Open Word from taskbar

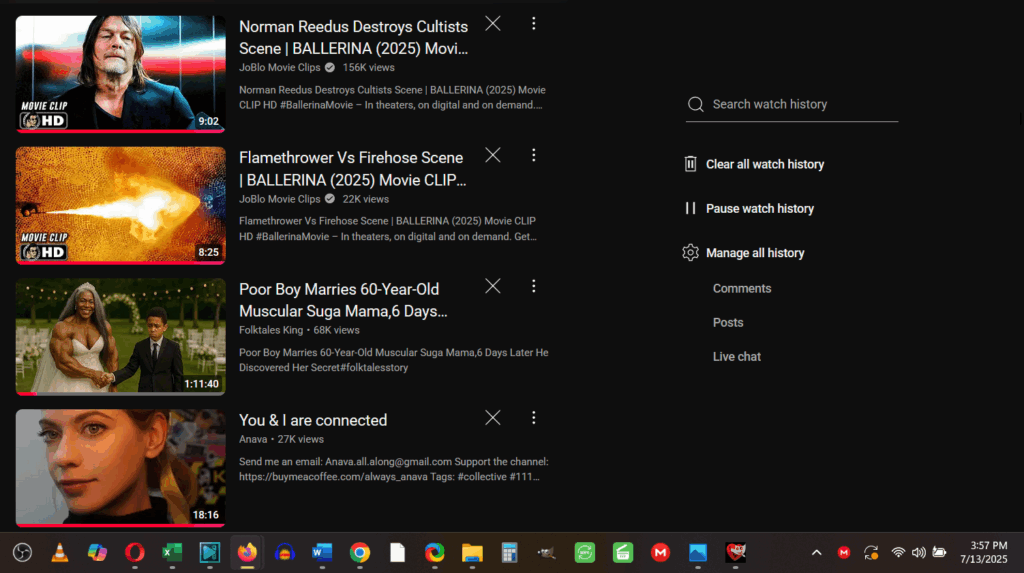pyautogui.click(x=322, y=553)
